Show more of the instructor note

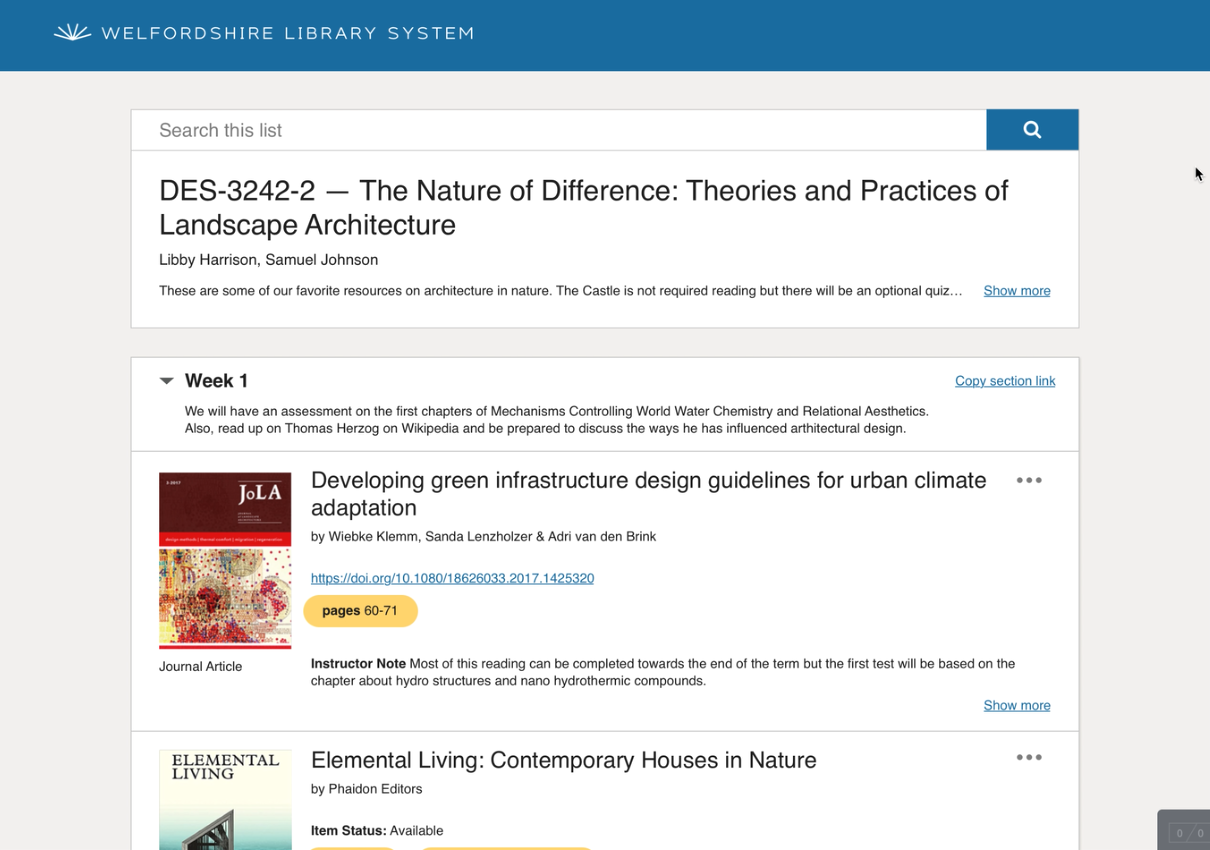pos(1017,705)
